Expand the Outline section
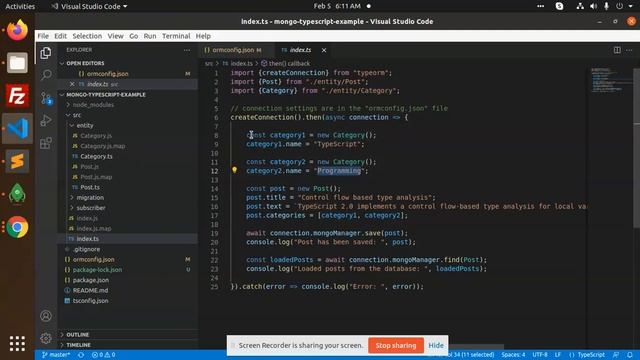This screenshot has width=640, height=360. coord(78,335)
